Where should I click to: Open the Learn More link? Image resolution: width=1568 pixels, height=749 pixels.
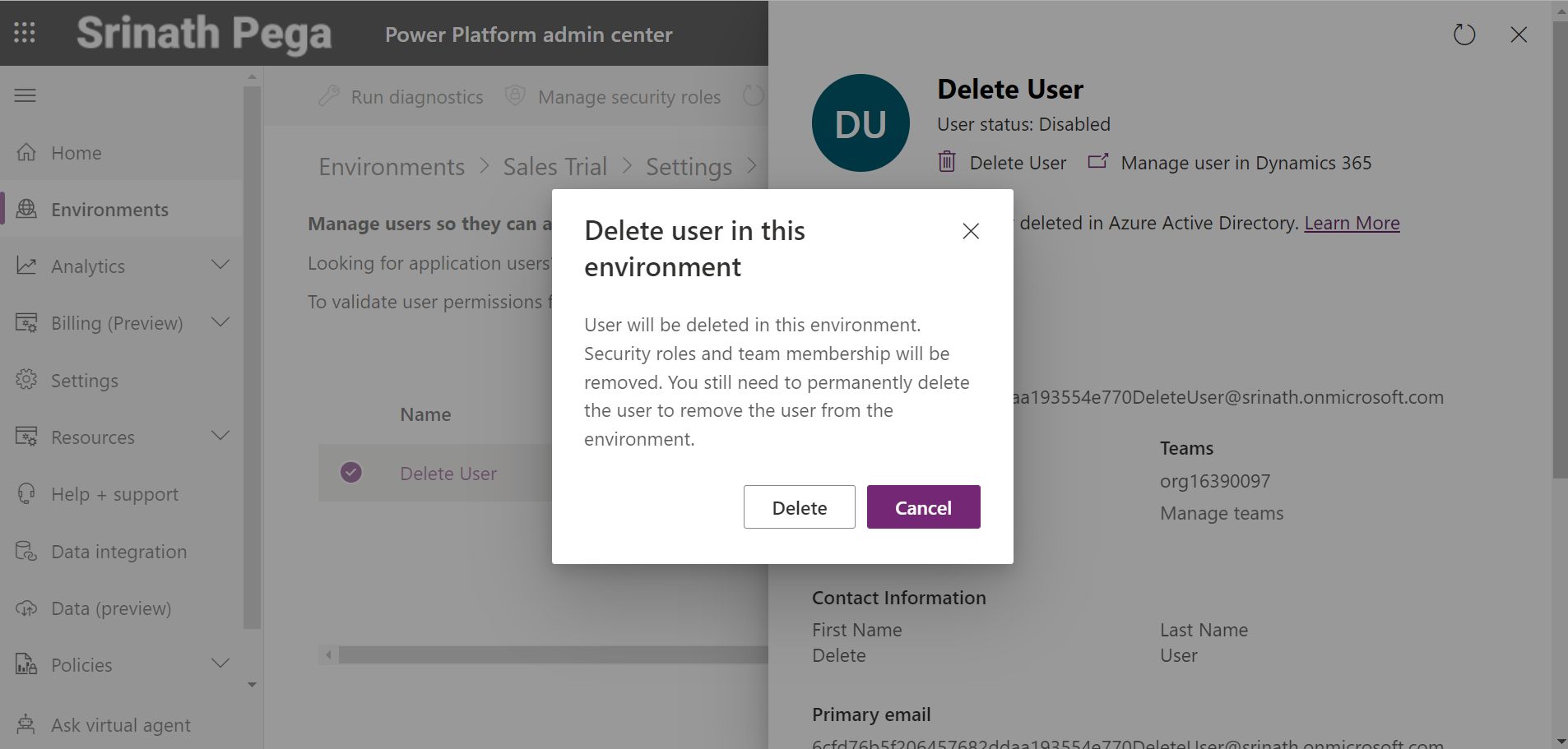tap(1352, 223)
